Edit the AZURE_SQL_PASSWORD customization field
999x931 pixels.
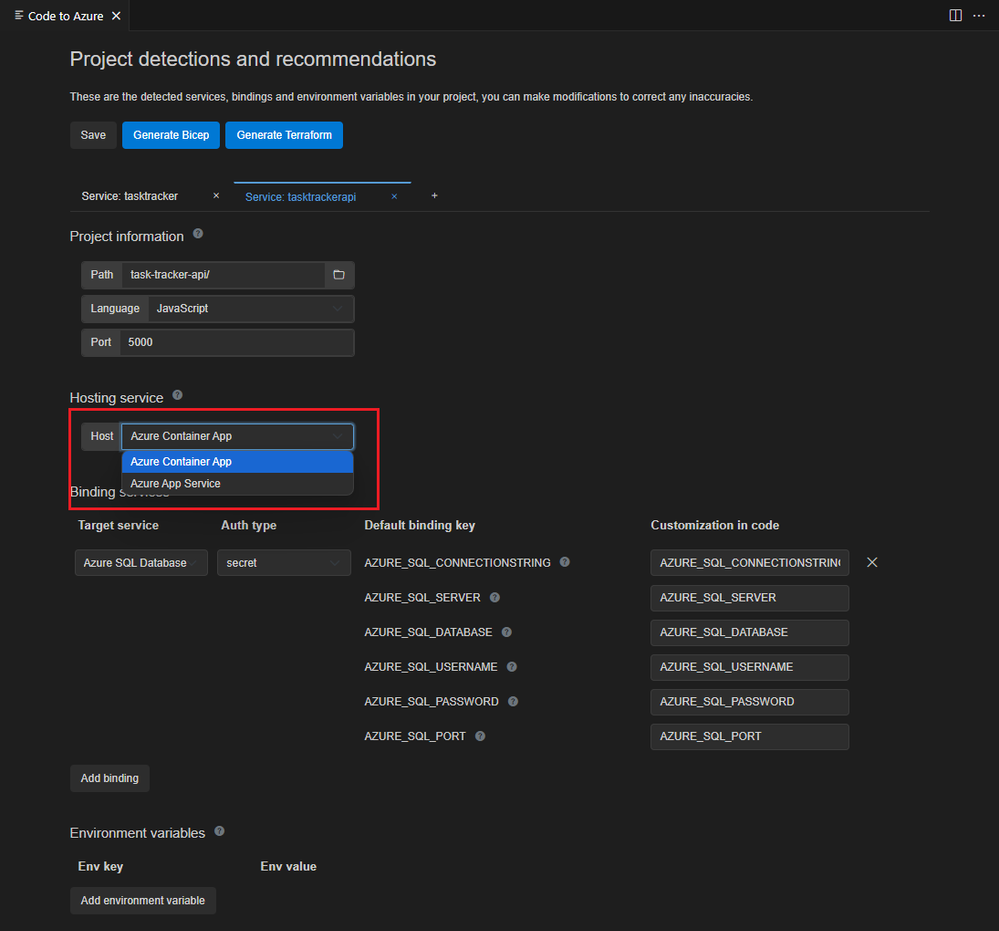(749, 702)
